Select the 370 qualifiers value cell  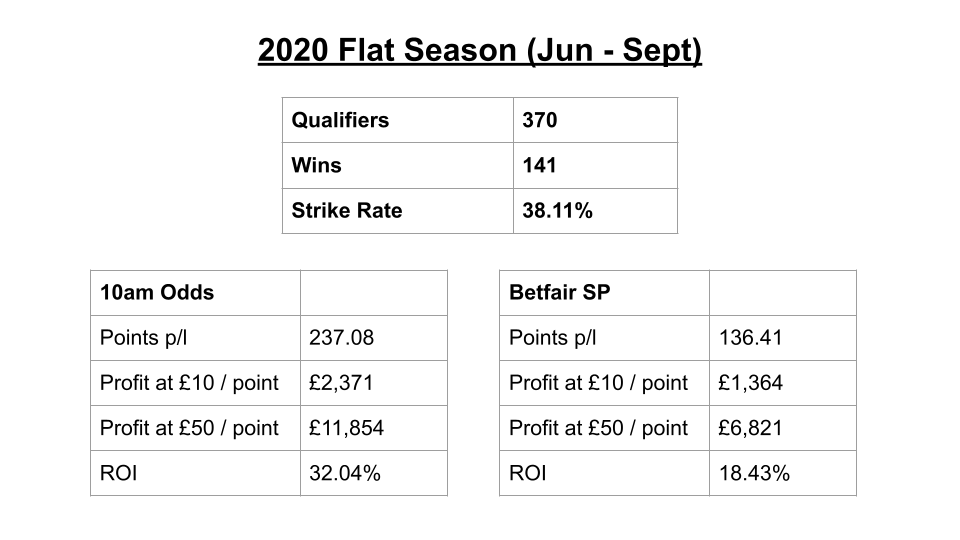click(595, 120)
